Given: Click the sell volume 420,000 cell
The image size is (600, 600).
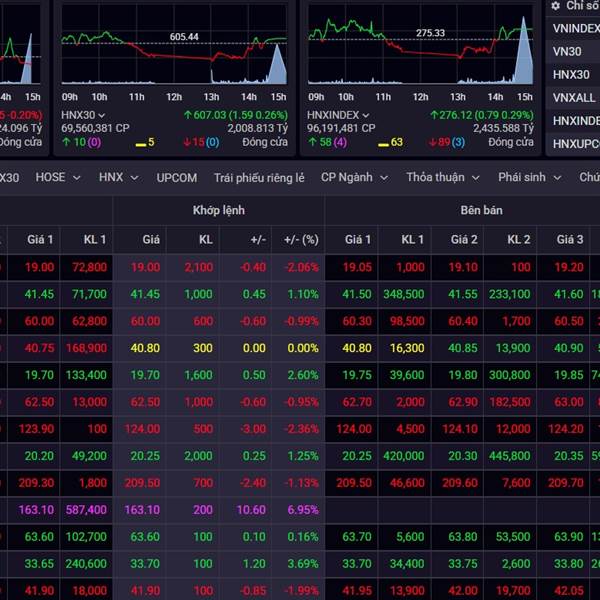Looking at the screenshot, I should point(404,456).
